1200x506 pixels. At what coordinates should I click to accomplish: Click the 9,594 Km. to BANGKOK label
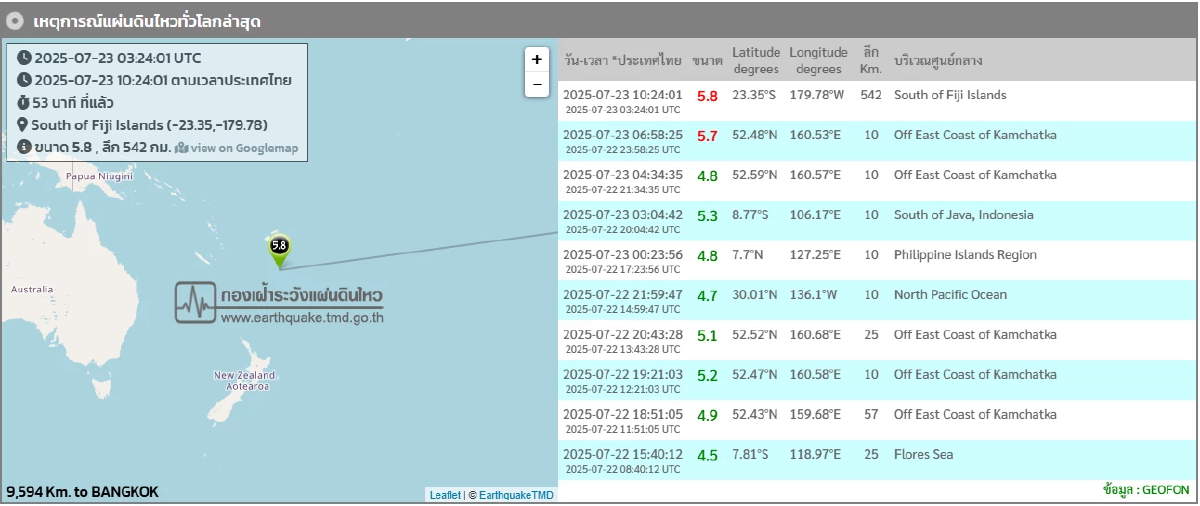click(x=83, y=492)
